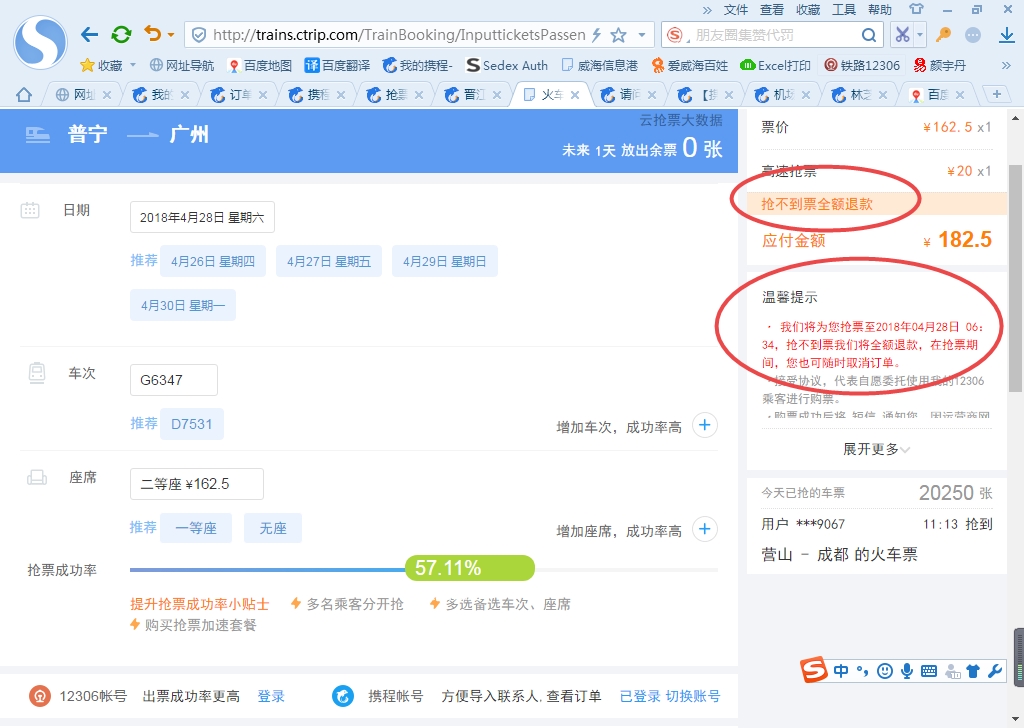Click the browser back arrow

[89, 35]
